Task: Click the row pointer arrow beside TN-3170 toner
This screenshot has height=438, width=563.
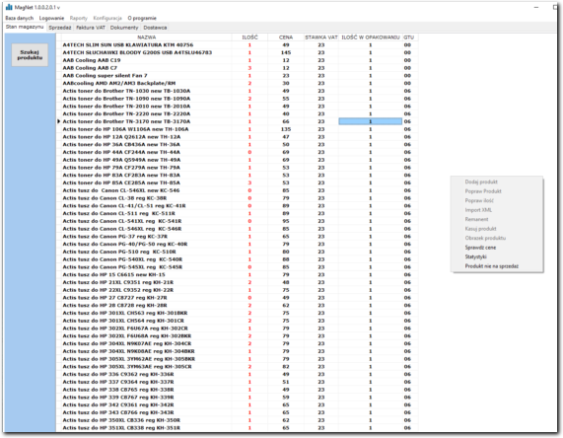Action: pyautogui.click(x=59, y=121)
